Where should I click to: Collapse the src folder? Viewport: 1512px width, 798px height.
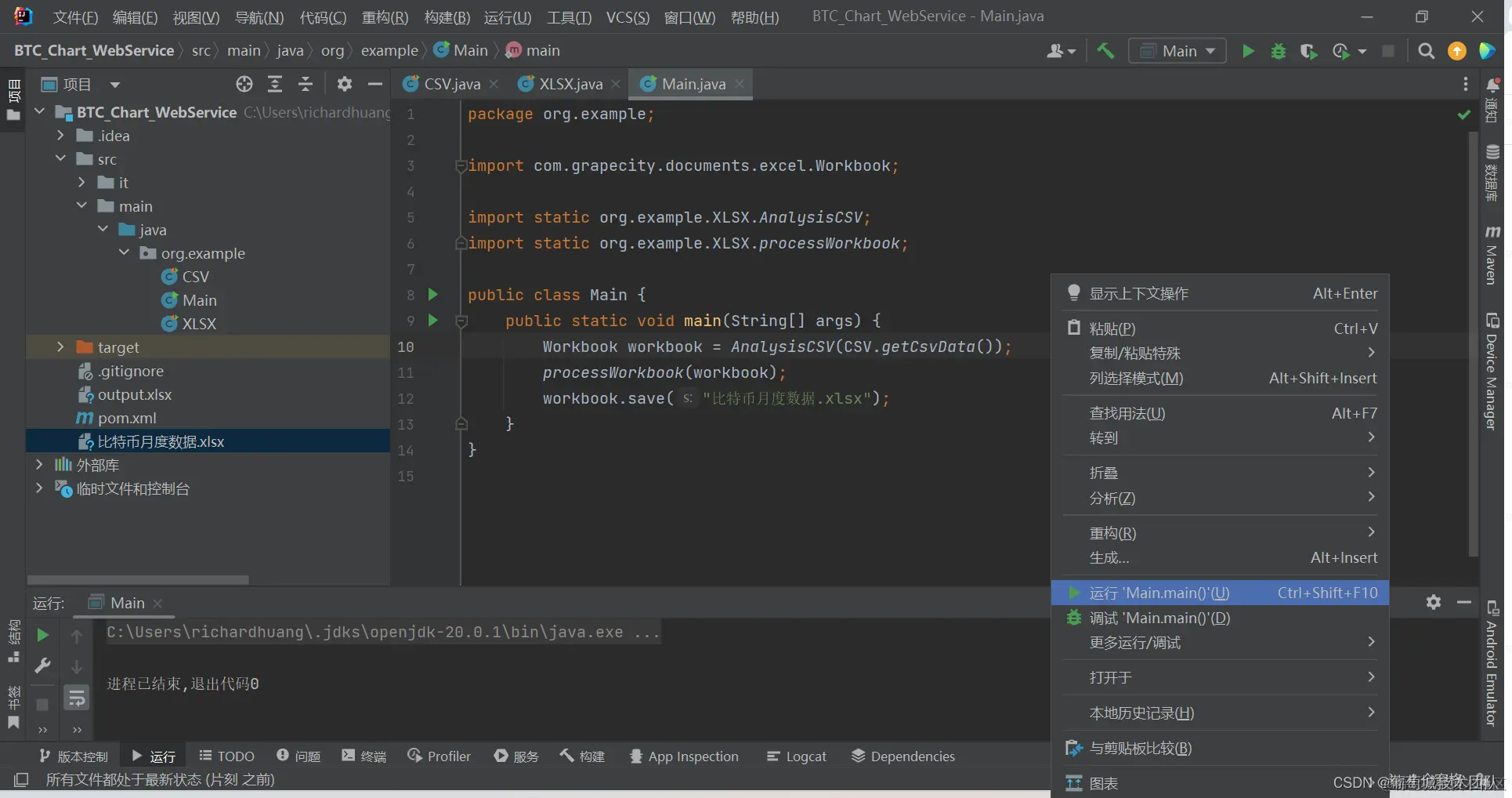[x=60, y=159]
